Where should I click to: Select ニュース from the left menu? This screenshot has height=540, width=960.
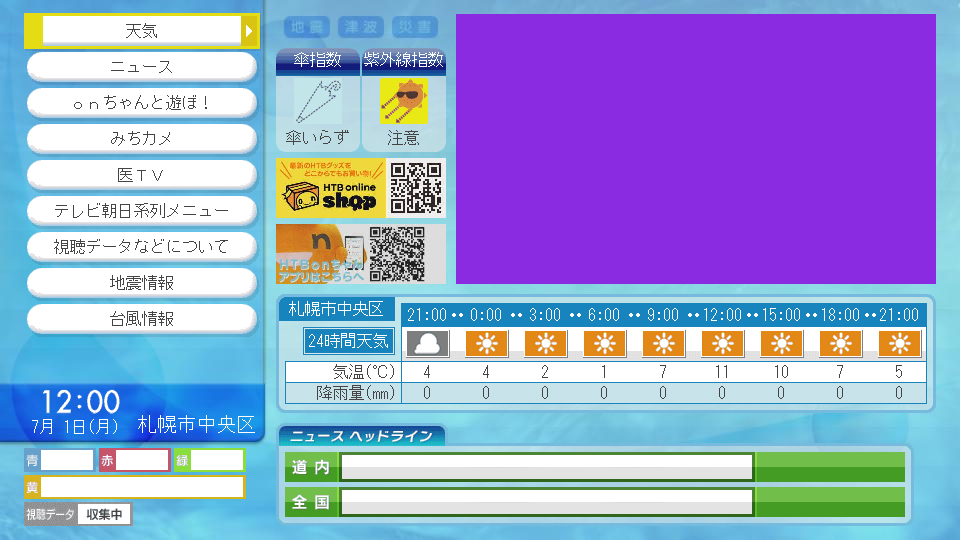pyautogui.click(x=141, y=67)
